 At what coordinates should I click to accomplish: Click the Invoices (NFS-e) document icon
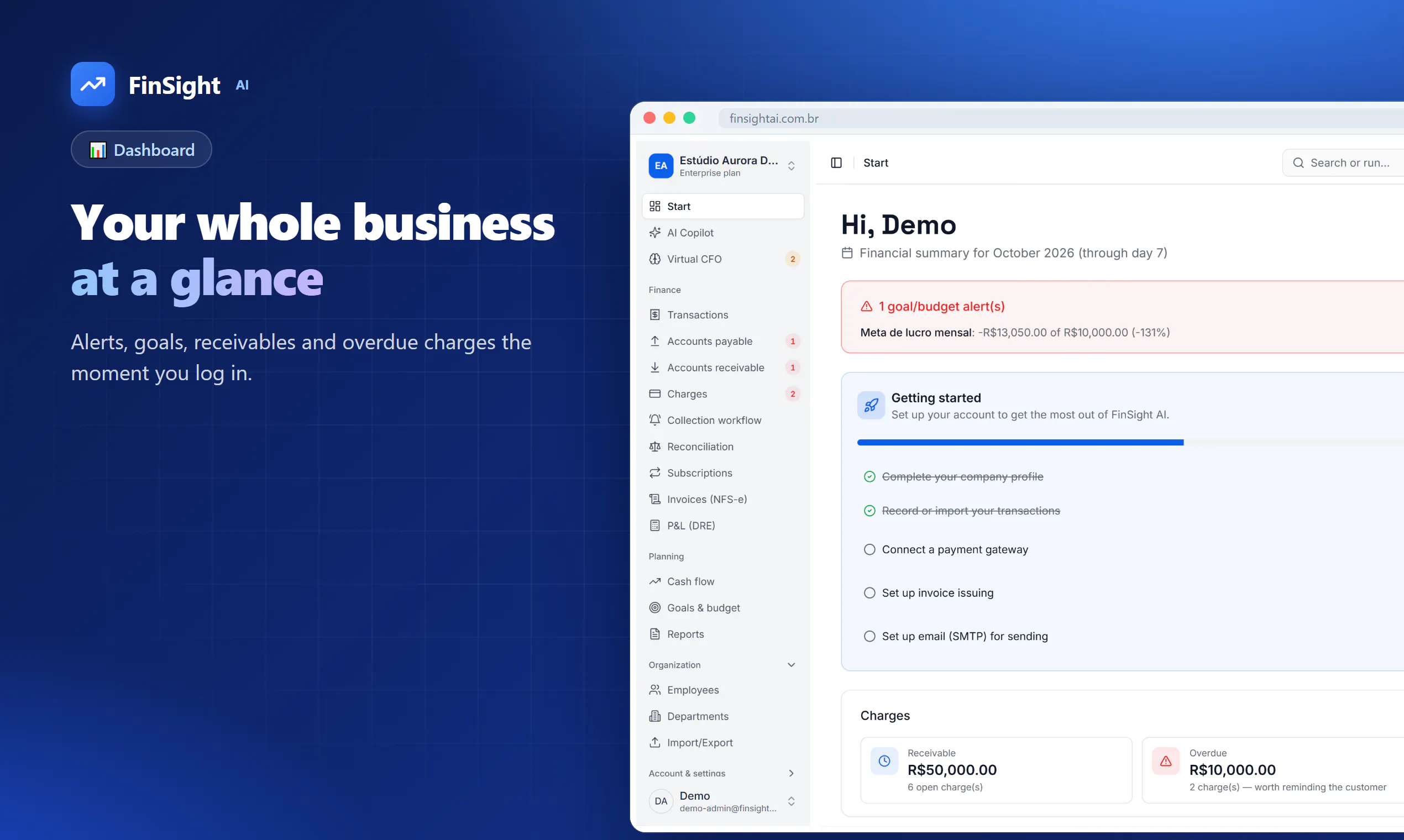(x=655, y=499)
